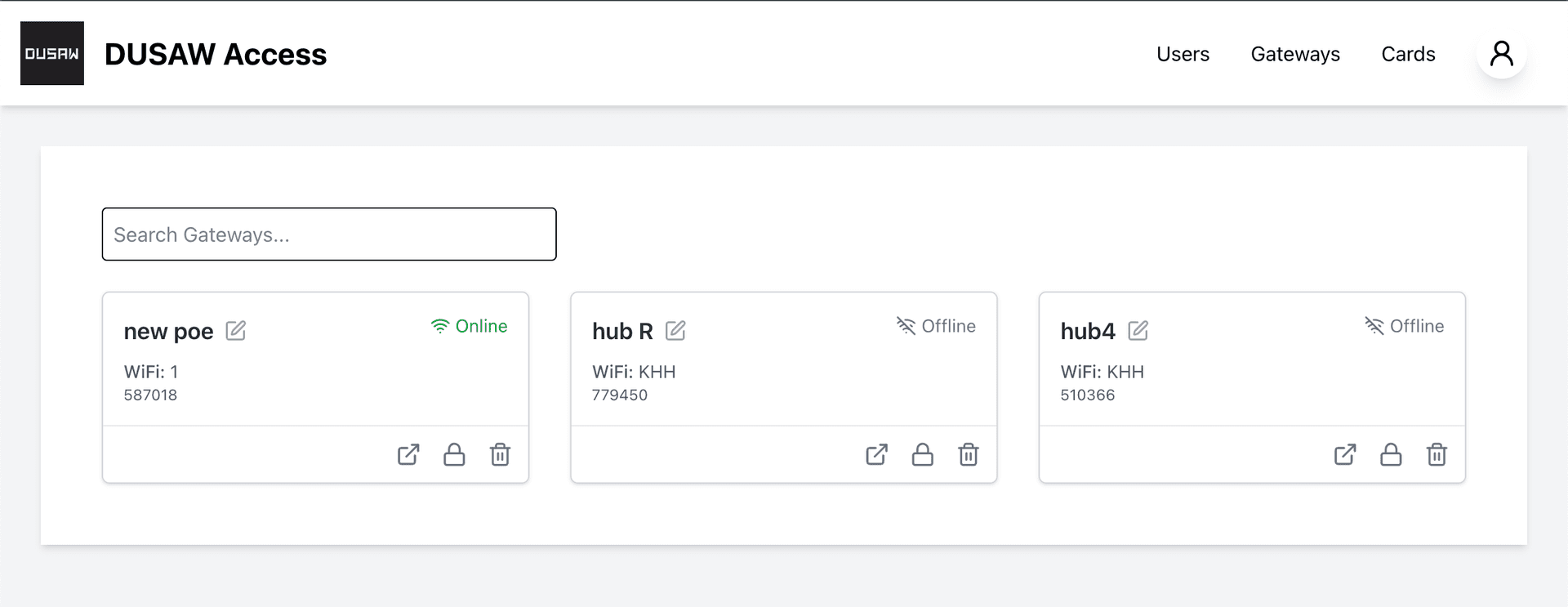The image size is (1568, 607).
Task: Open hub R gateway external link icon
Action: click(x=876, y=455)
